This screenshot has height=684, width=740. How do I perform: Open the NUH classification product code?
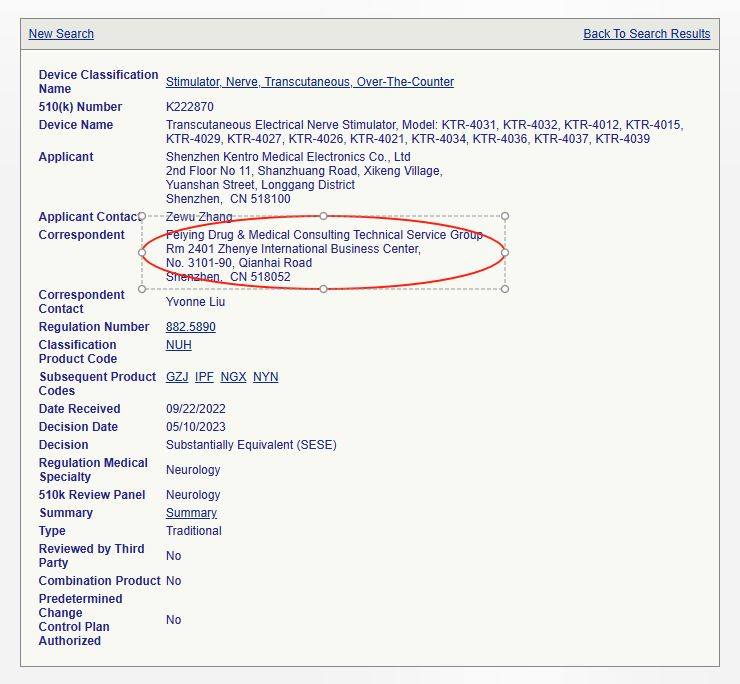coord(178,345)
